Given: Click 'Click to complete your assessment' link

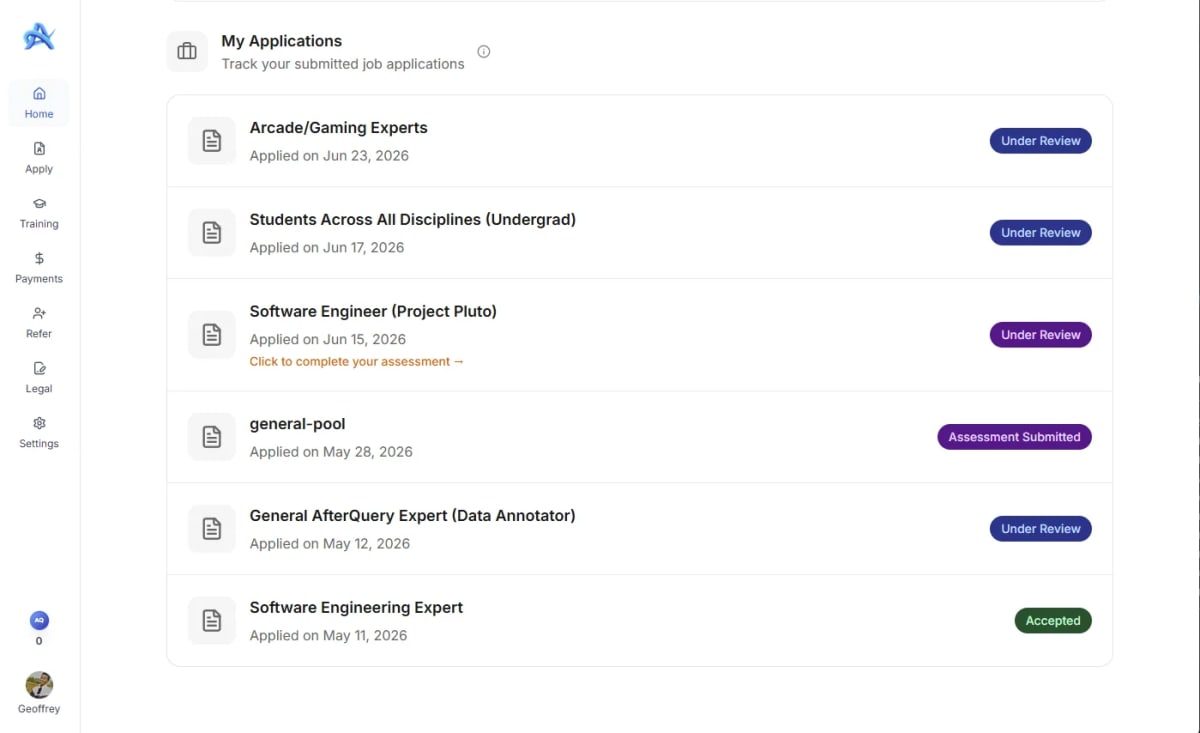Looking at the screenshot, I should [357, 362].
